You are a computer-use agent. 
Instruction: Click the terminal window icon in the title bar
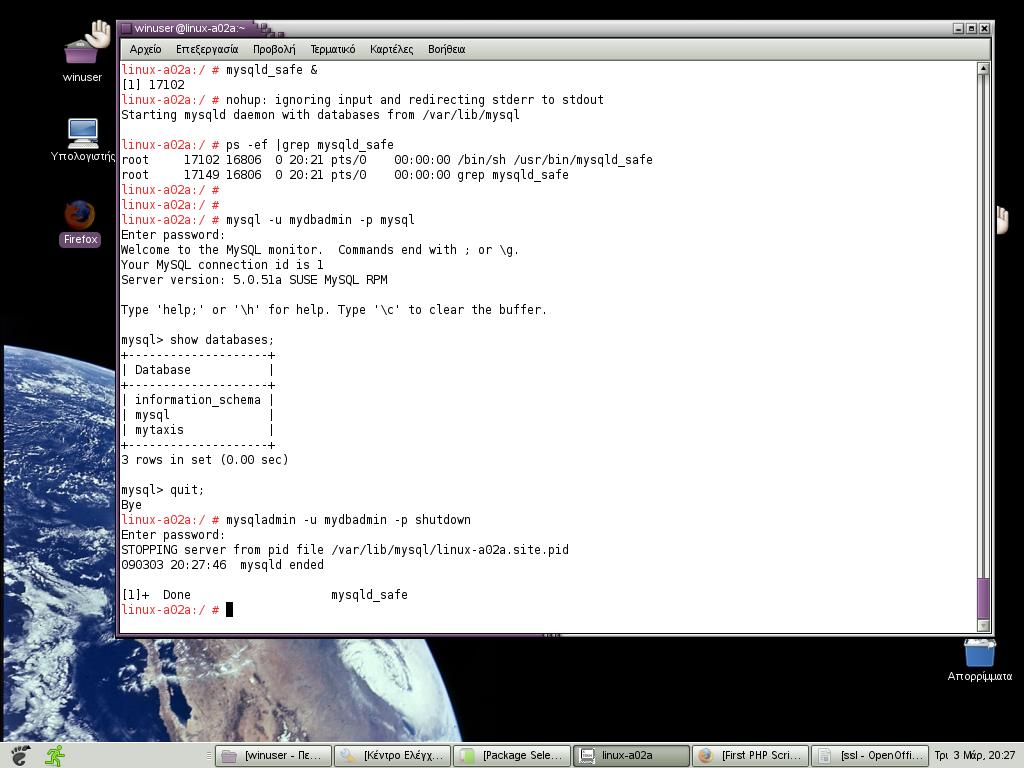coord(127,28)
